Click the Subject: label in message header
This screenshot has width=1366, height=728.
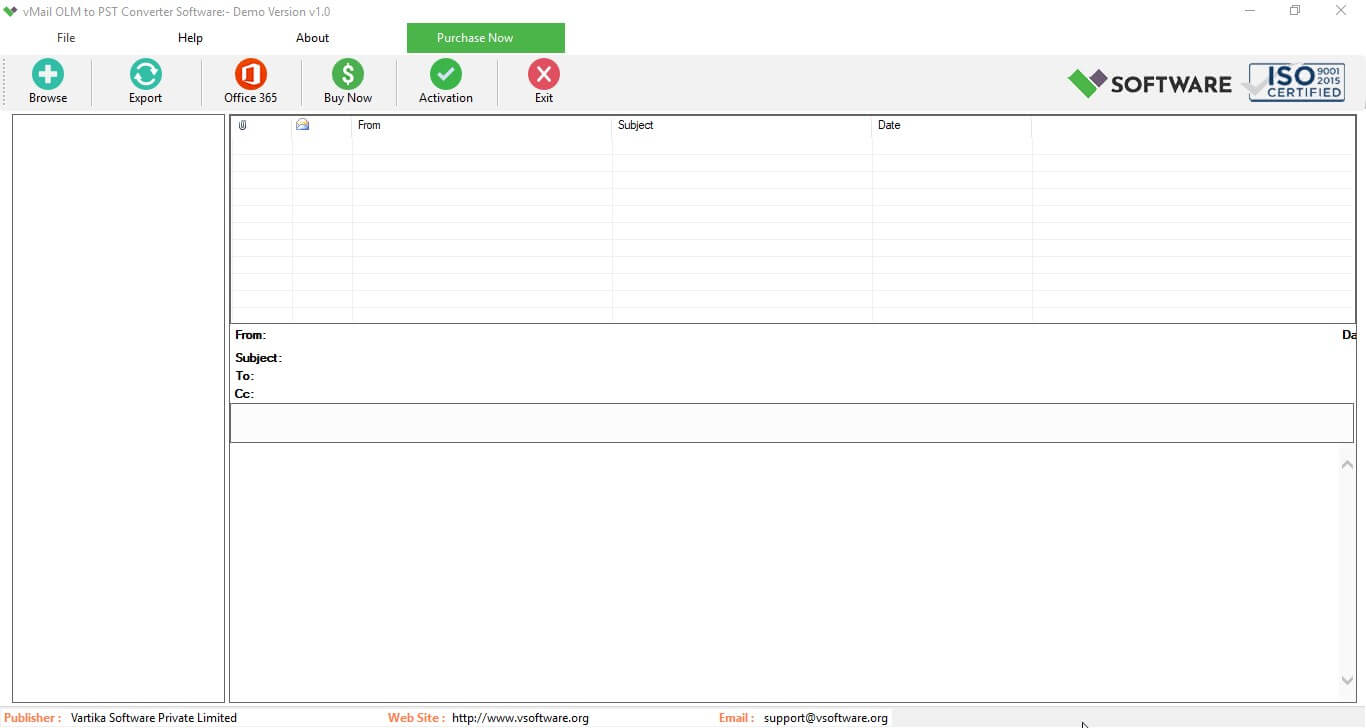point(258,358)
